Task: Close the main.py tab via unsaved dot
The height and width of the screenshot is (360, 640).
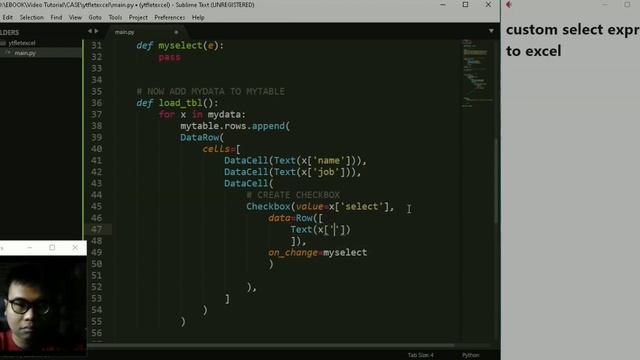Action: 176,32
